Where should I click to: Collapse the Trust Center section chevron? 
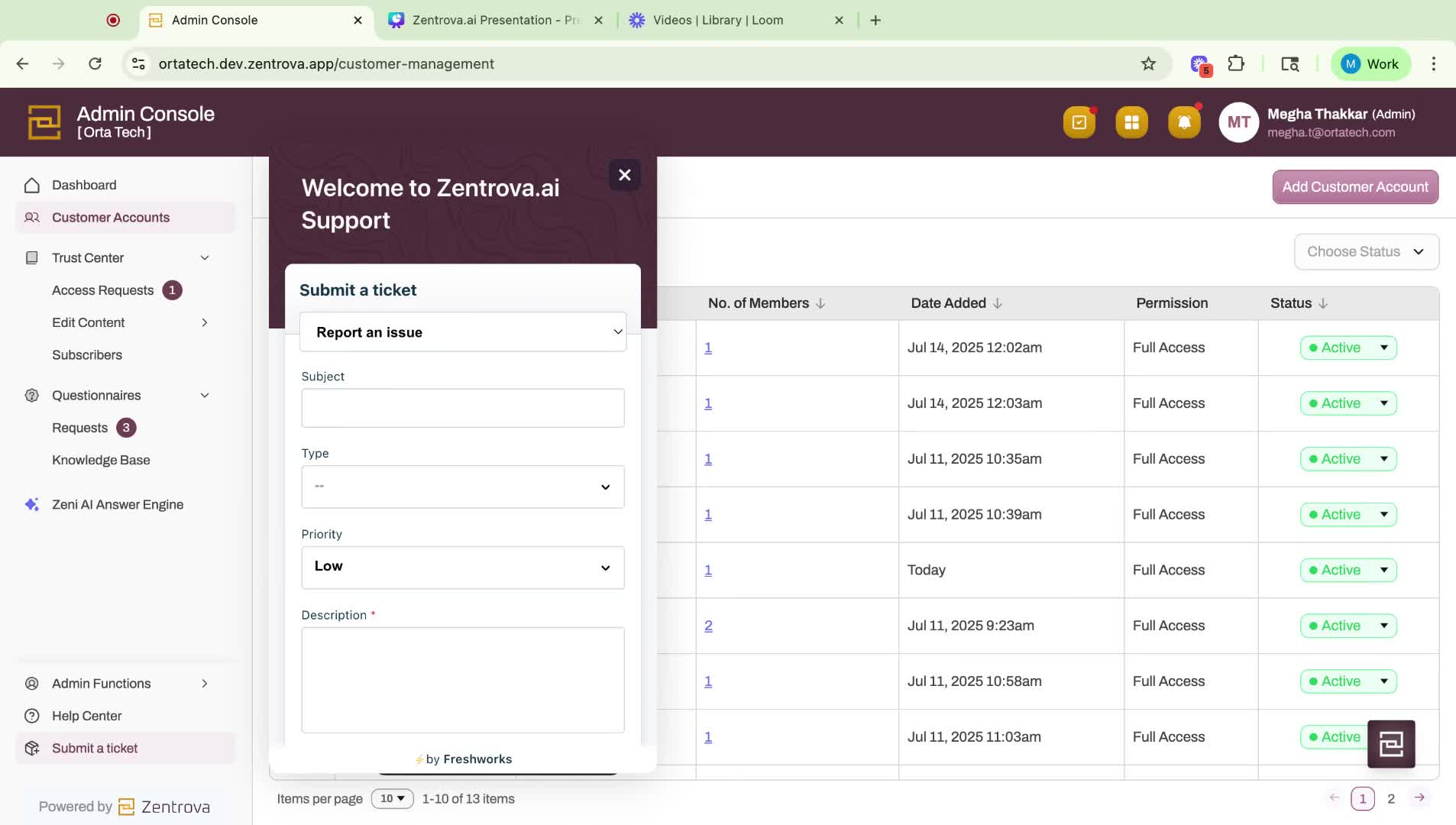[x=205, y=258]
